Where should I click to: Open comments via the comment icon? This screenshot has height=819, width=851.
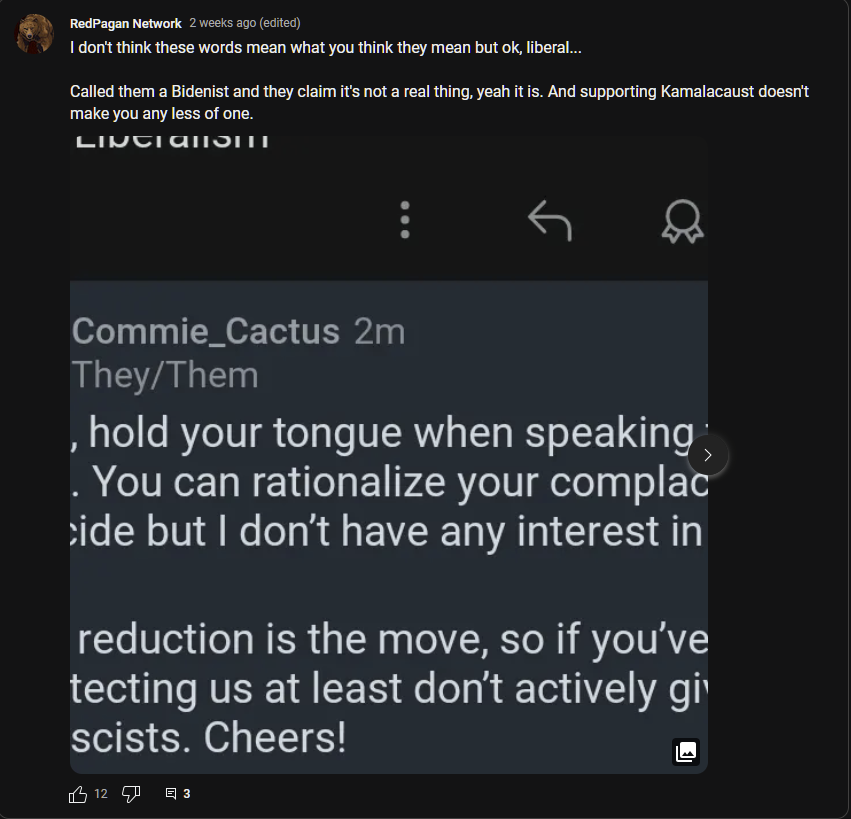tap(171, 794)
